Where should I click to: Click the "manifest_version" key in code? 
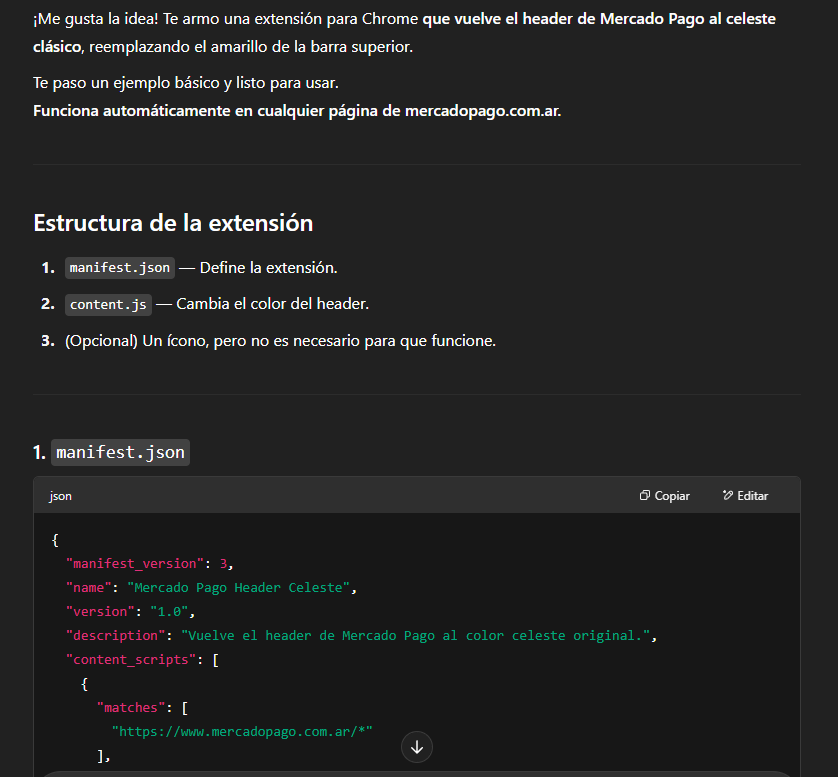(x=135, y=564)
